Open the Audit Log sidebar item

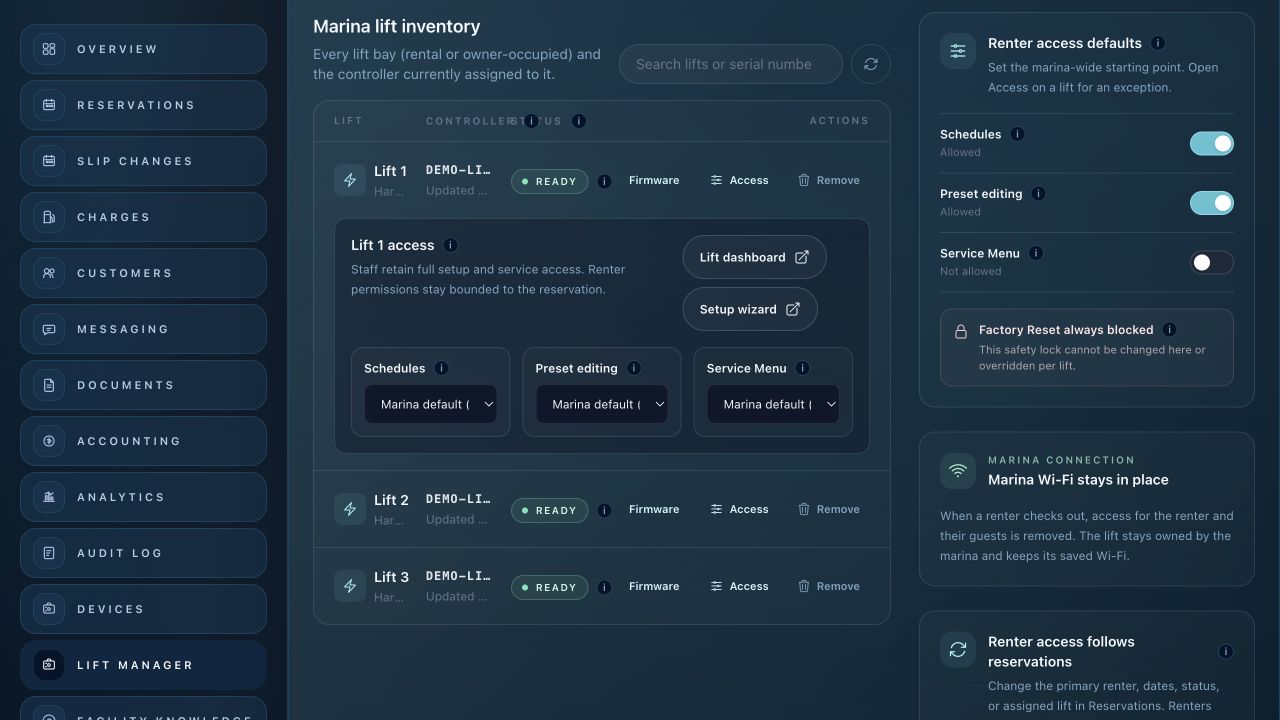tap(143, 553)
